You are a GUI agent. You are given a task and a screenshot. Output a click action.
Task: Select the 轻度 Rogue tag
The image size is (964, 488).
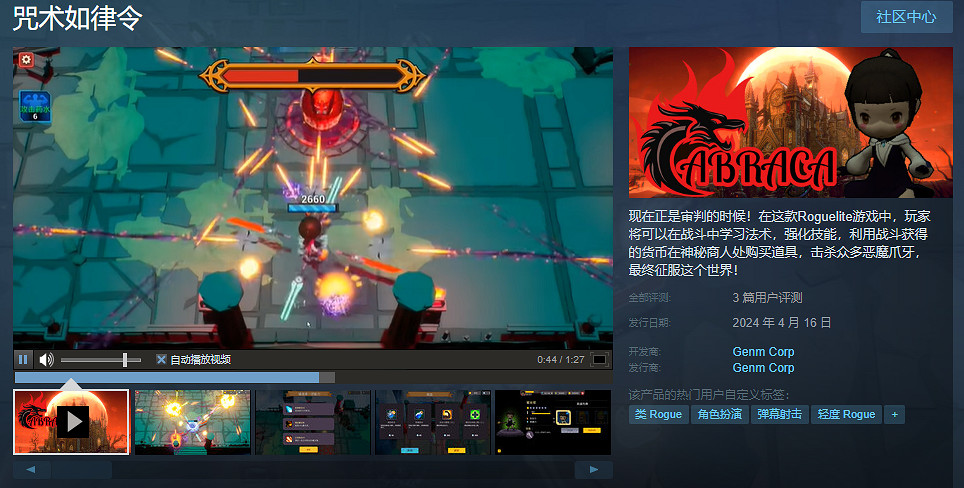coord(846,414)
